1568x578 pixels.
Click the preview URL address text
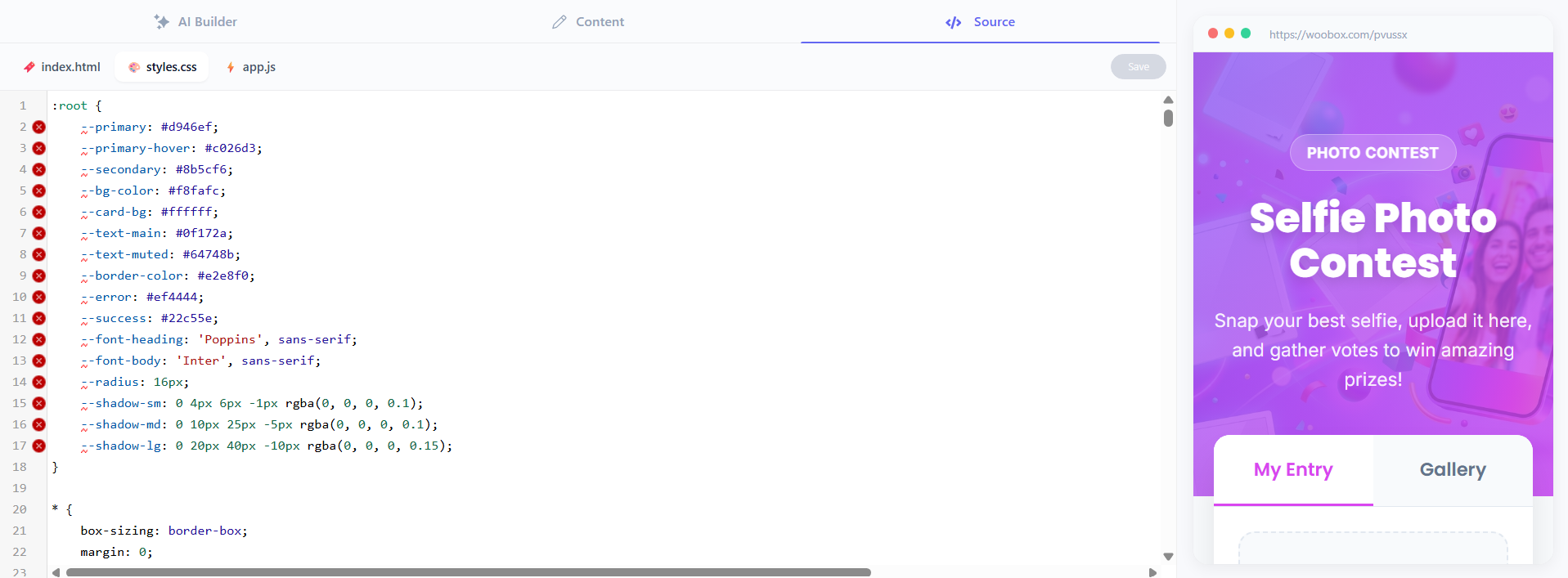(1338, 34)
